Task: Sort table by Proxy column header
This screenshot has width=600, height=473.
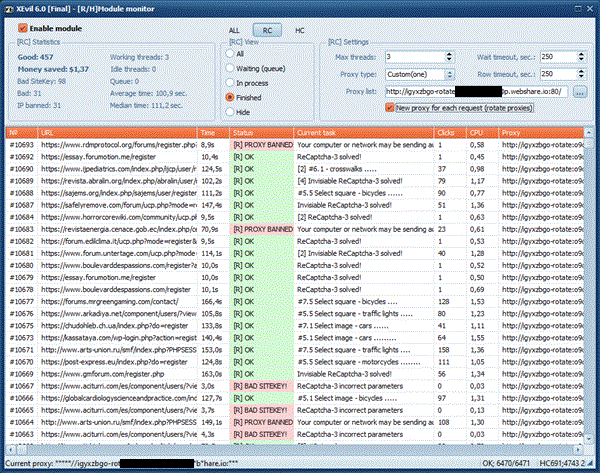Action: coord(541,132)
